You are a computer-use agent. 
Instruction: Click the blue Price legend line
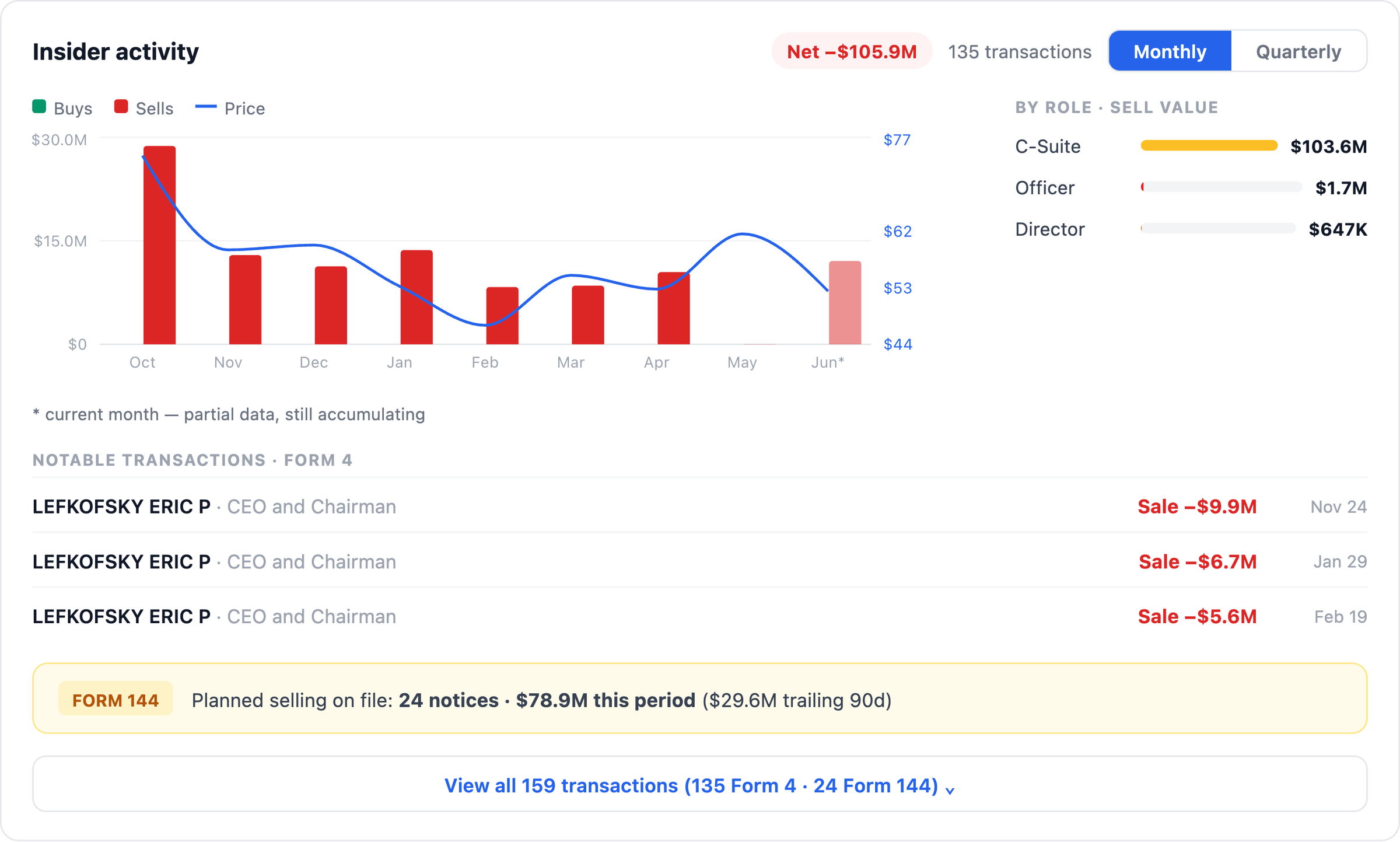(205, 107)
